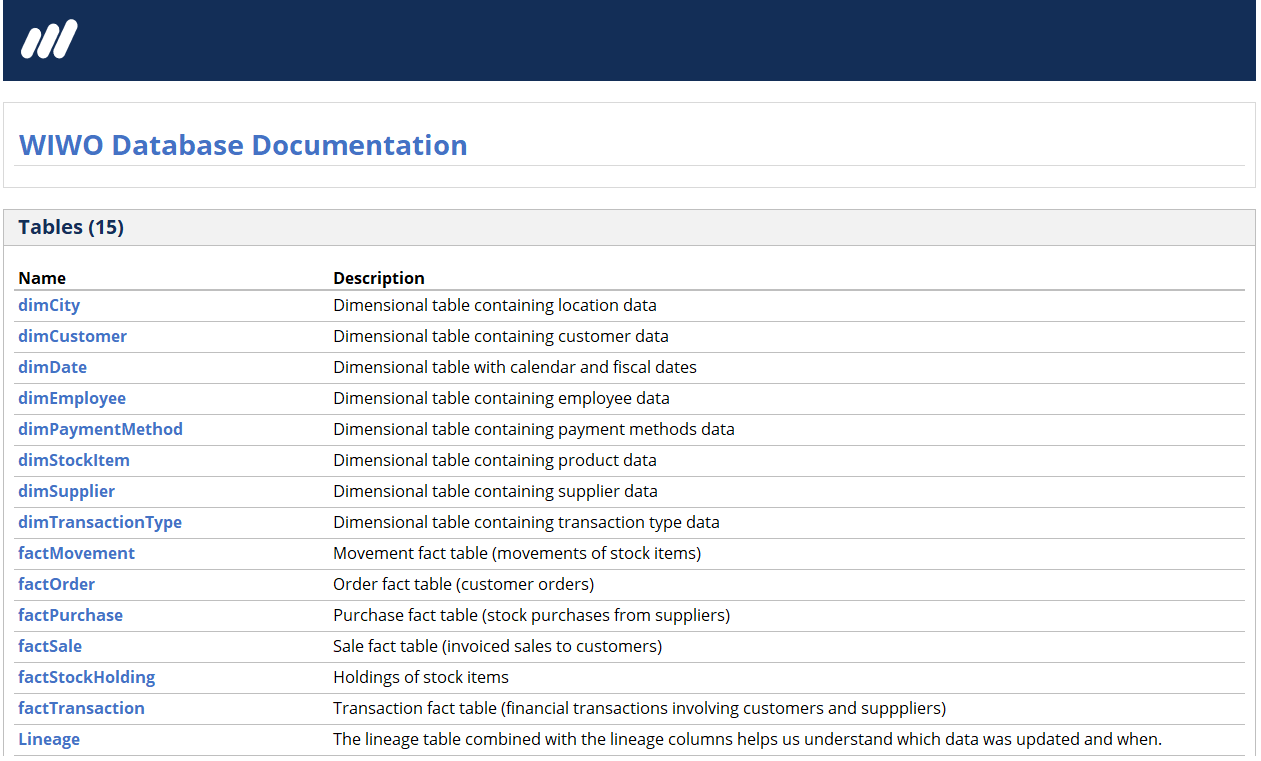Image resolution: width=1261 pixels, height=761 pixels.
Task: Click the logo icon in the header
Action: pyautogui.click(x=49, y=40)
